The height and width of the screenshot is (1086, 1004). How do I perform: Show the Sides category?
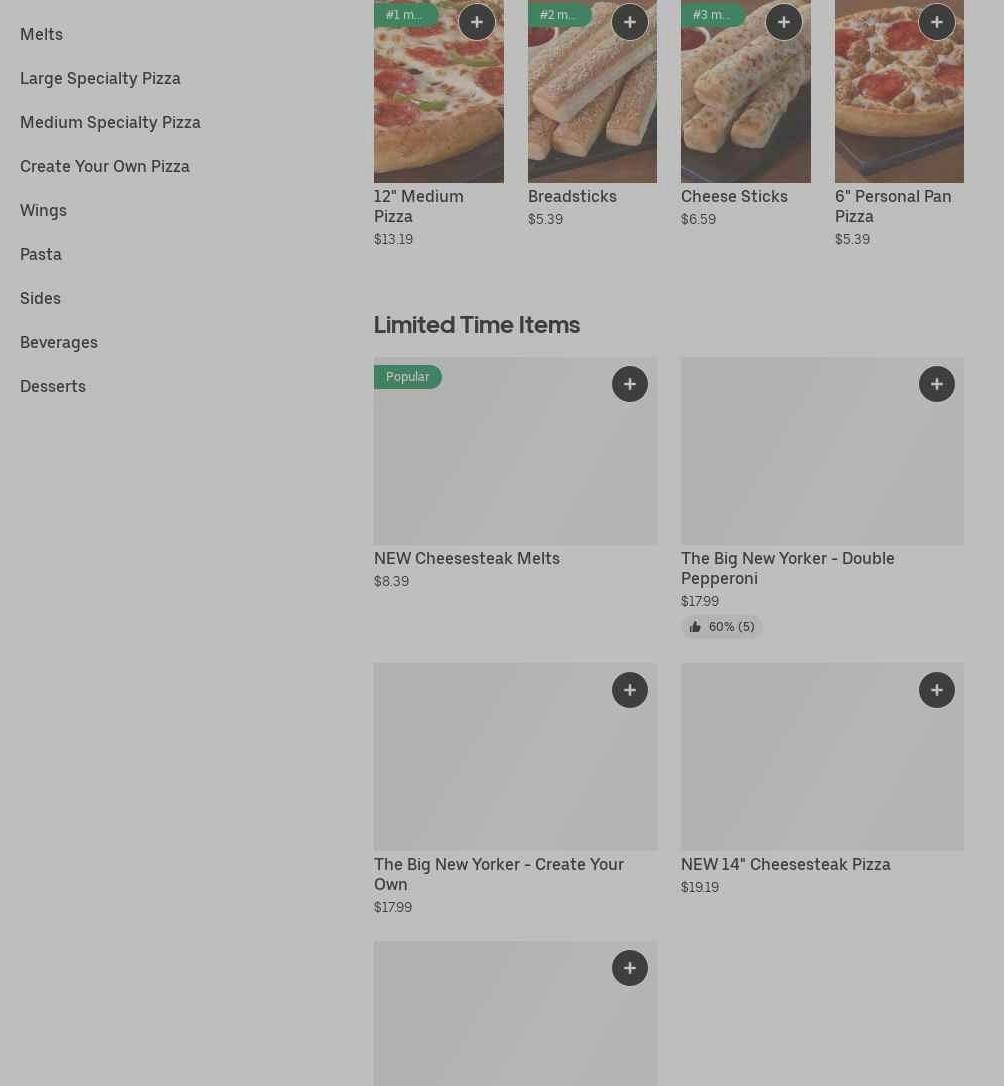click(40, 298)
